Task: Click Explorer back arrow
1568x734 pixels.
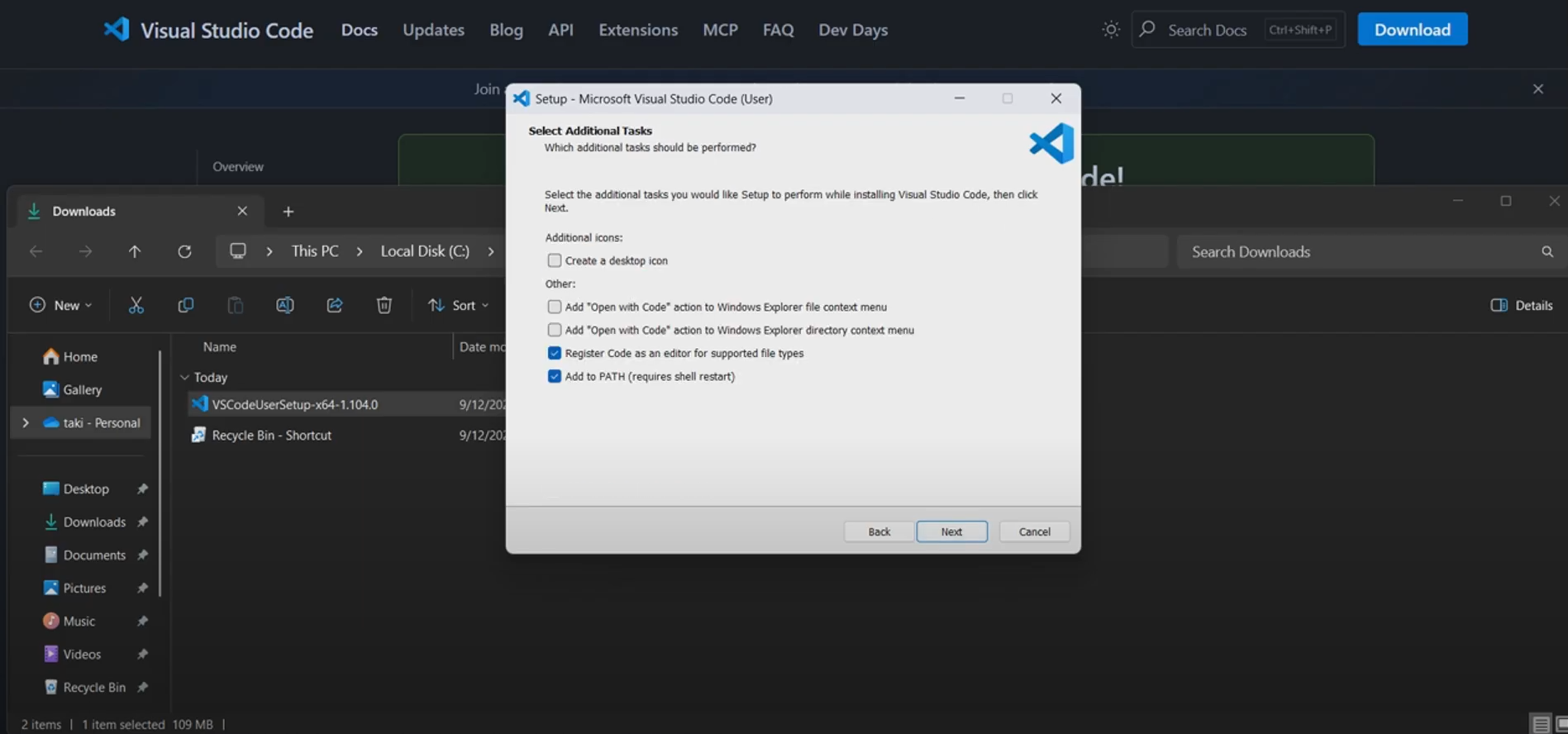Action: pyautogui.click(x=36, y=251)
